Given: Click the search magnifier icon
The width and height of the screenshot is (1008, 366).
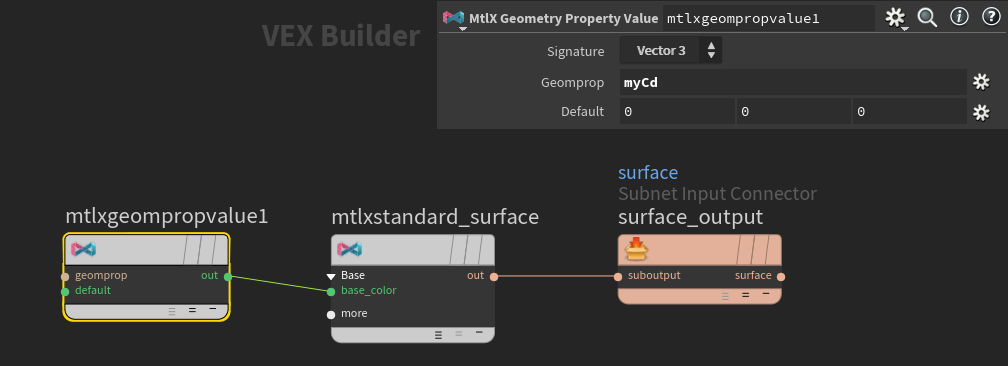Looking at the screenshot, I should point(927,17).
